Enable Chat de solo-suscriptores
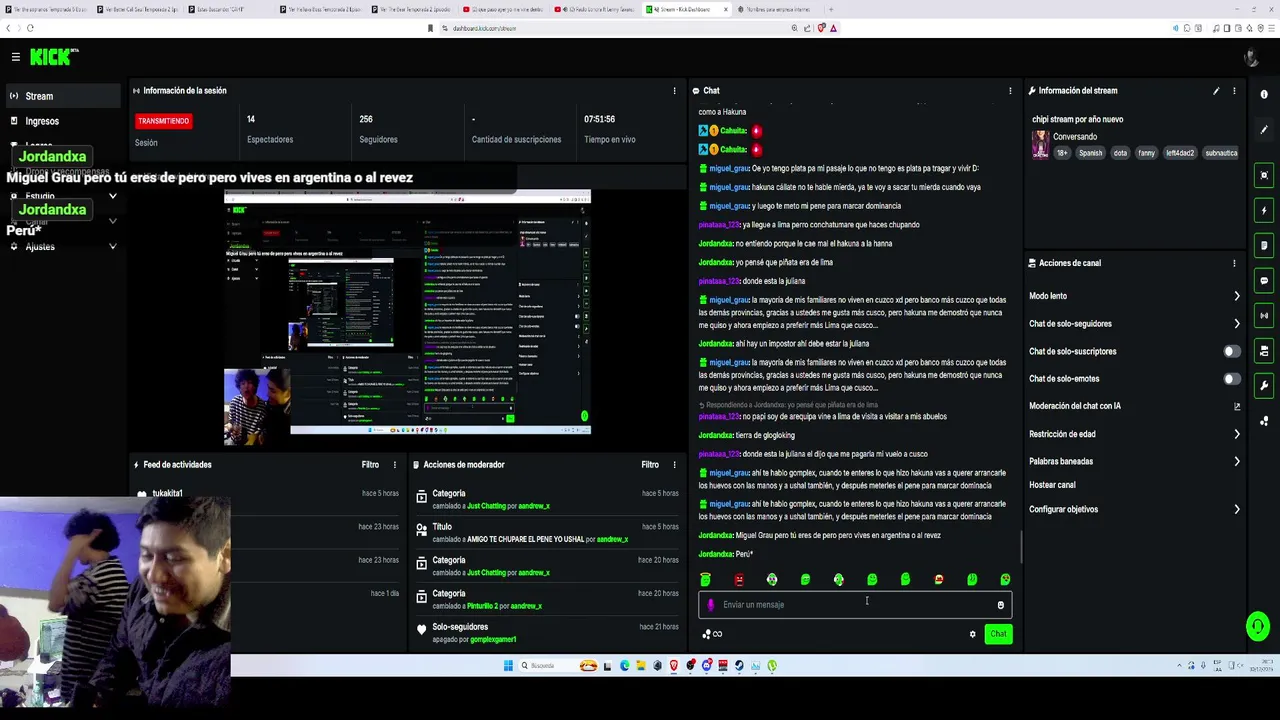This screenshot has height=720, width=1280. tap(1232, 351)
